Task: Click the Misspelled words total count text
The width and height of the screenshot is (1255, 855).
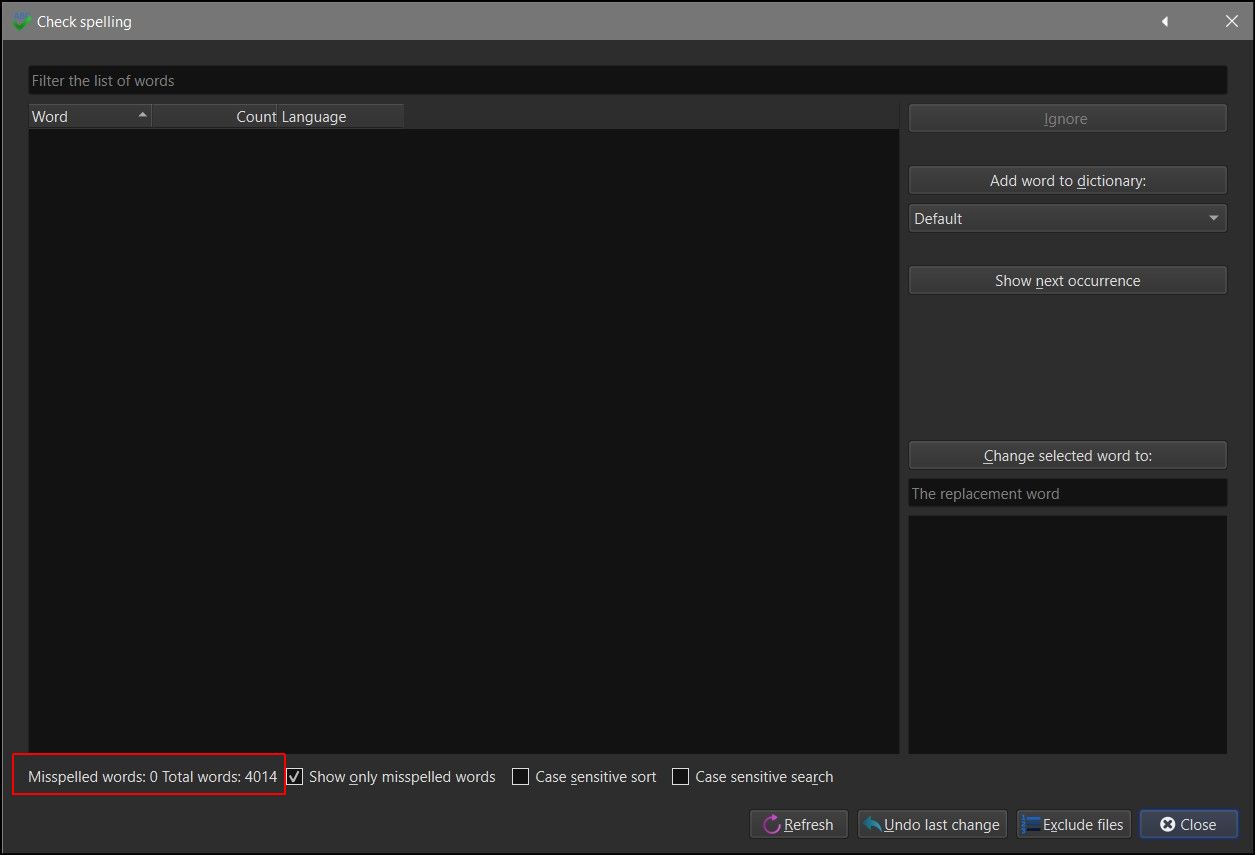Action: [x=153, y=776]
